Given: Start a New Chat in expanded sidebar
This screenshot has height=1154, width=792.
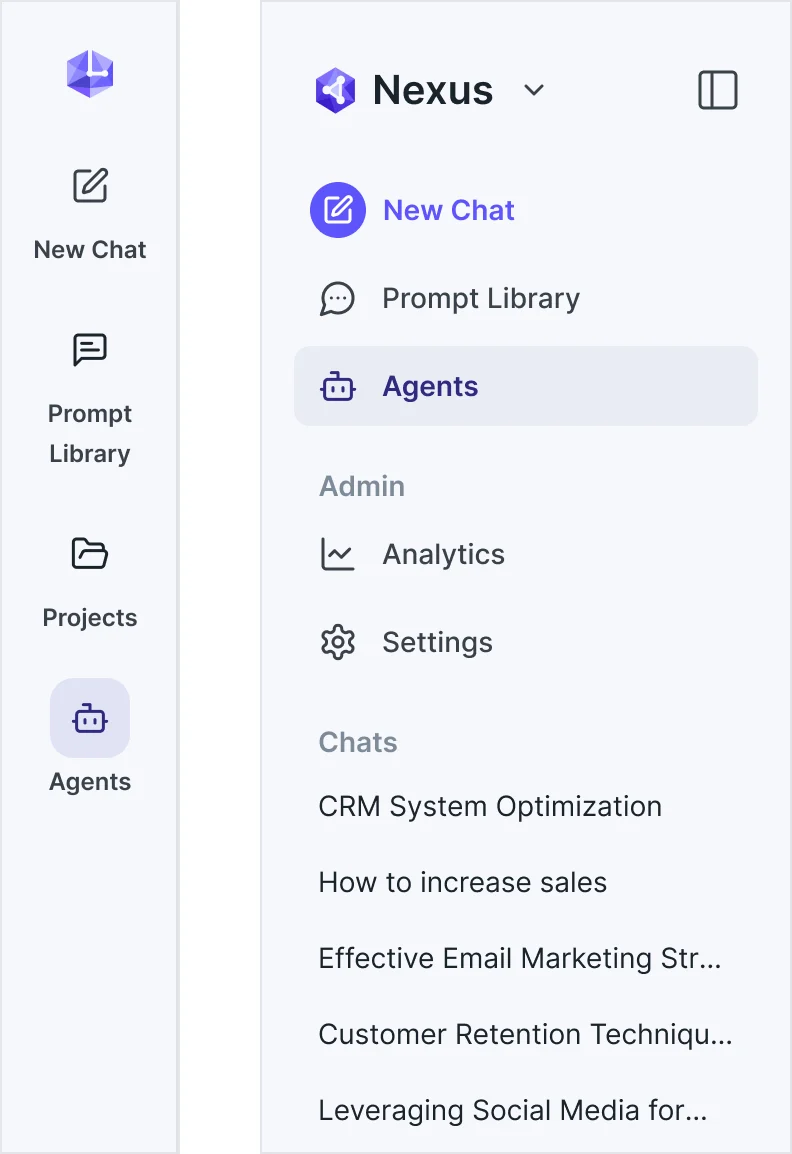Looking at the screenshot, I should click(449, 210).
